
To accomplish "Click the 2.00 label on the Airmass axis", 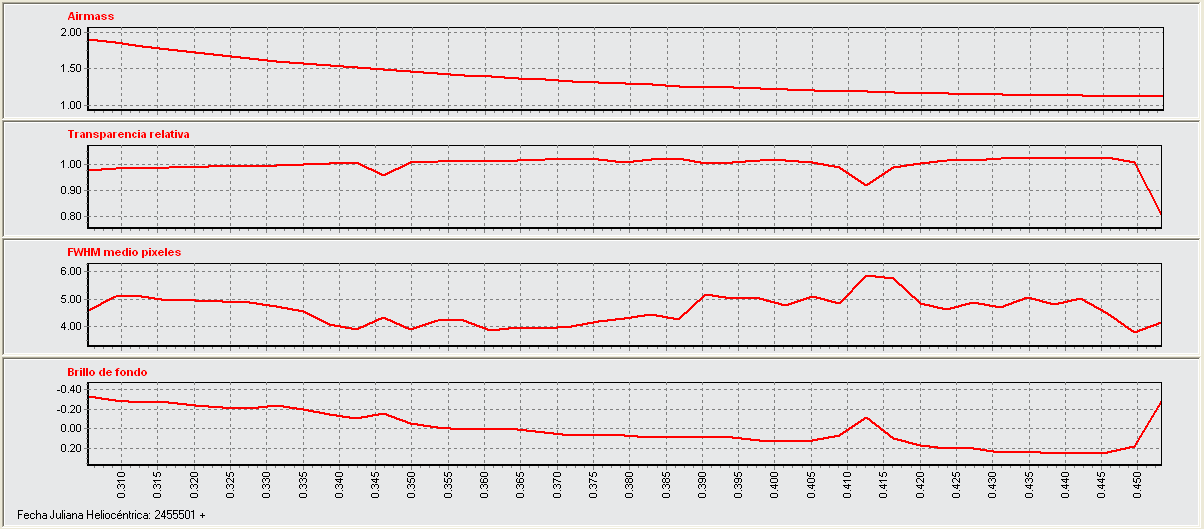I will click(x=70, y=32).
